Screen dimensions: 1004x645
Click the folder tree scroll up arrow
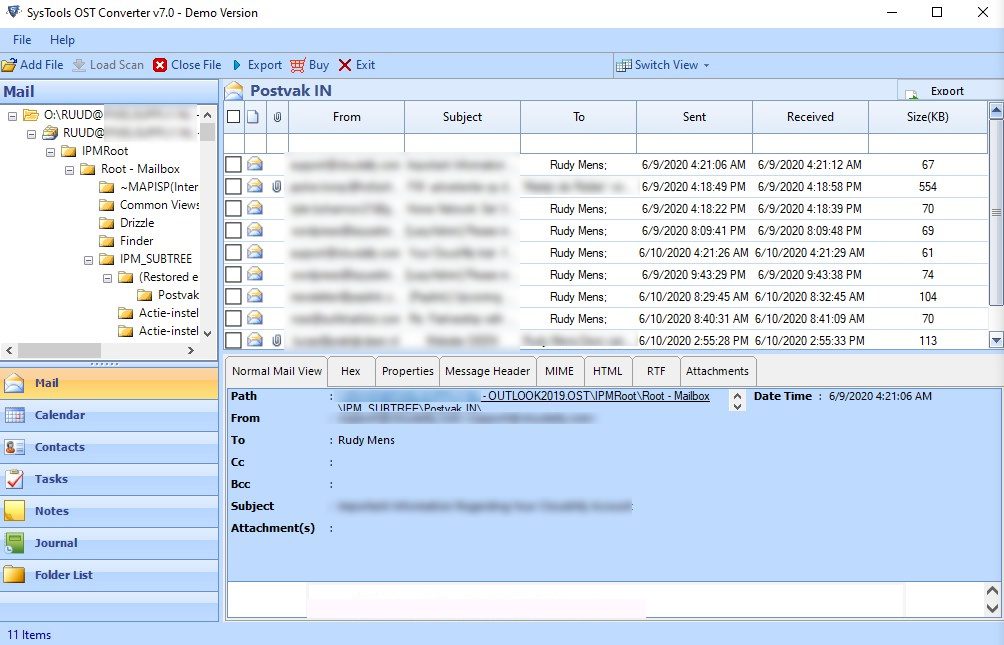point(207,115)
